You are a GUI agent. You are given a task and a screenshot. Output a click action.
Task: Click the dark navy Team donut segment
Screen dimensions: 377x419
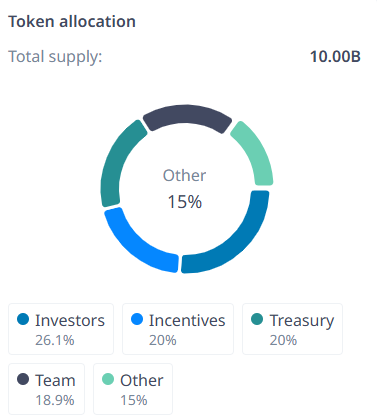(x=187, y=115)
